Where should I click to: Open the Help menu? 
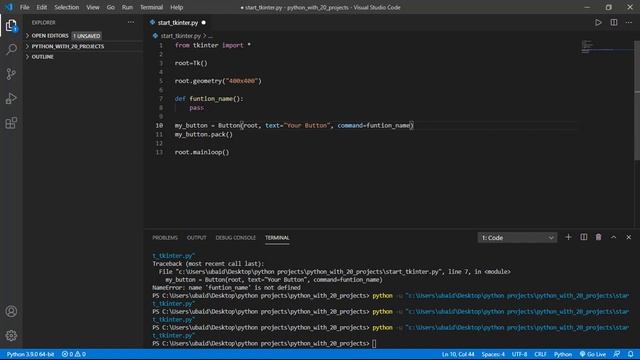point(176,7)
